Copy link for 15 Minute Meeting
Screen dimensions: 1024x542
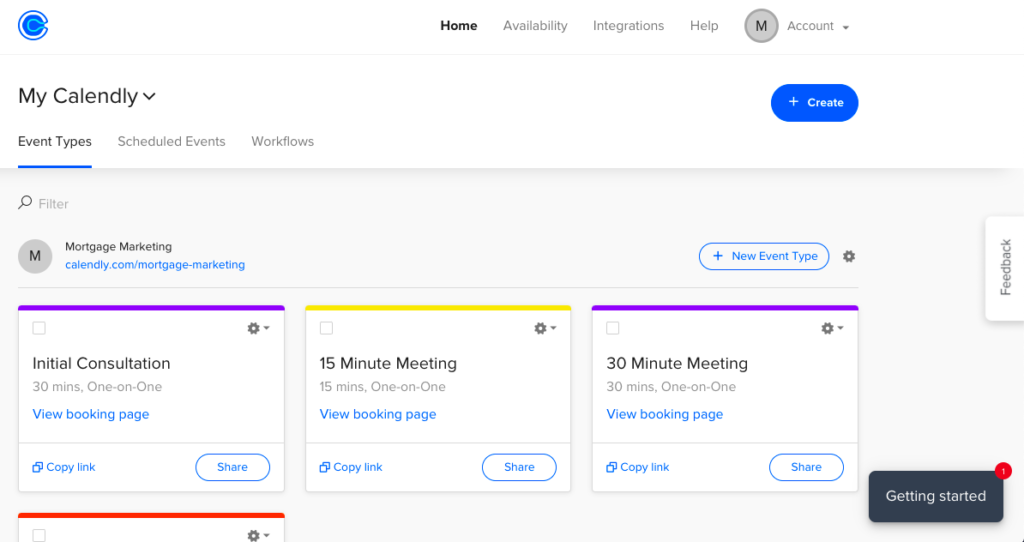(351, 467)
